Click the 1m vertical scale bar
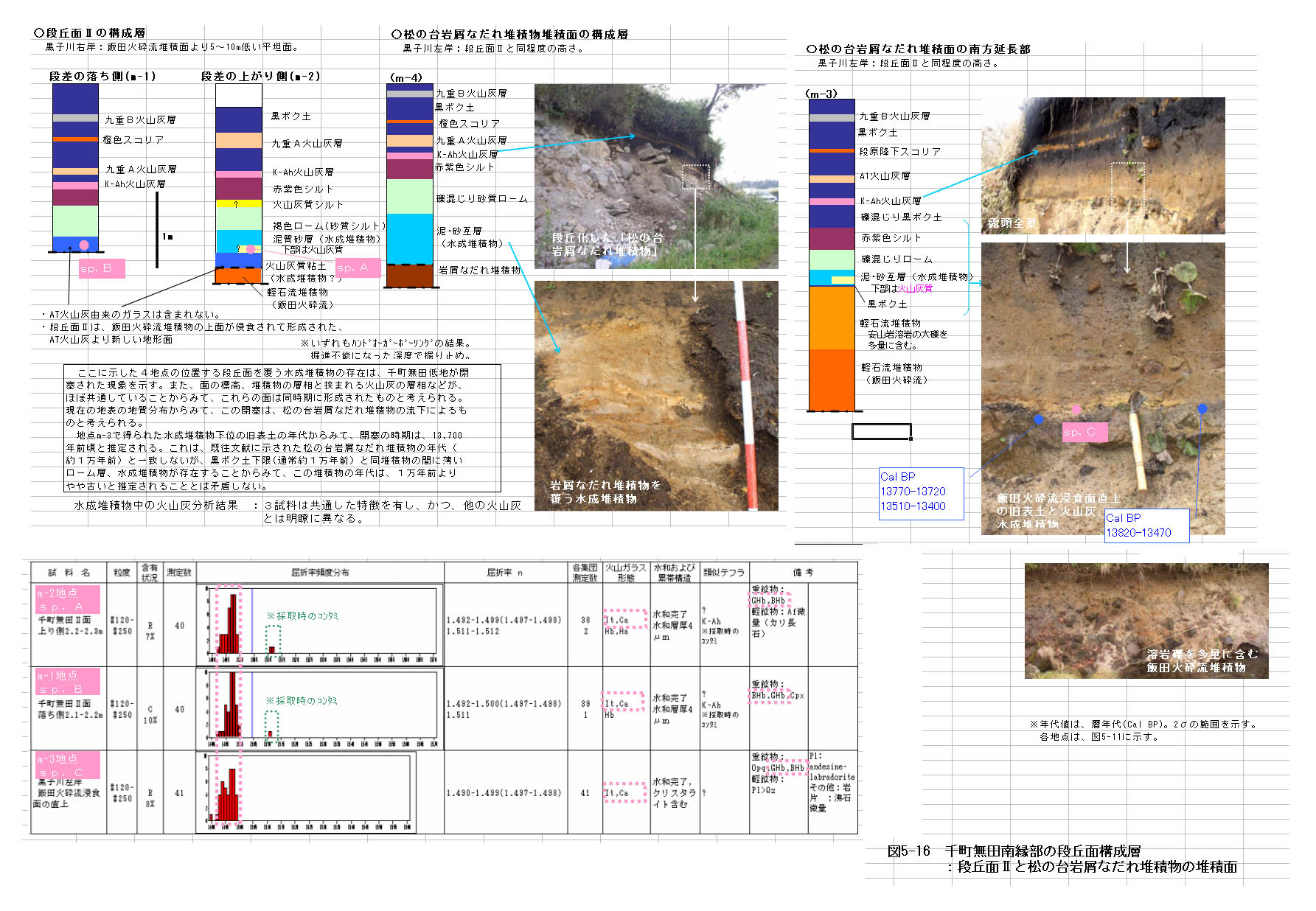Image resolution: width=1316 pixels, height=911 pixels. tap(156, 230)
